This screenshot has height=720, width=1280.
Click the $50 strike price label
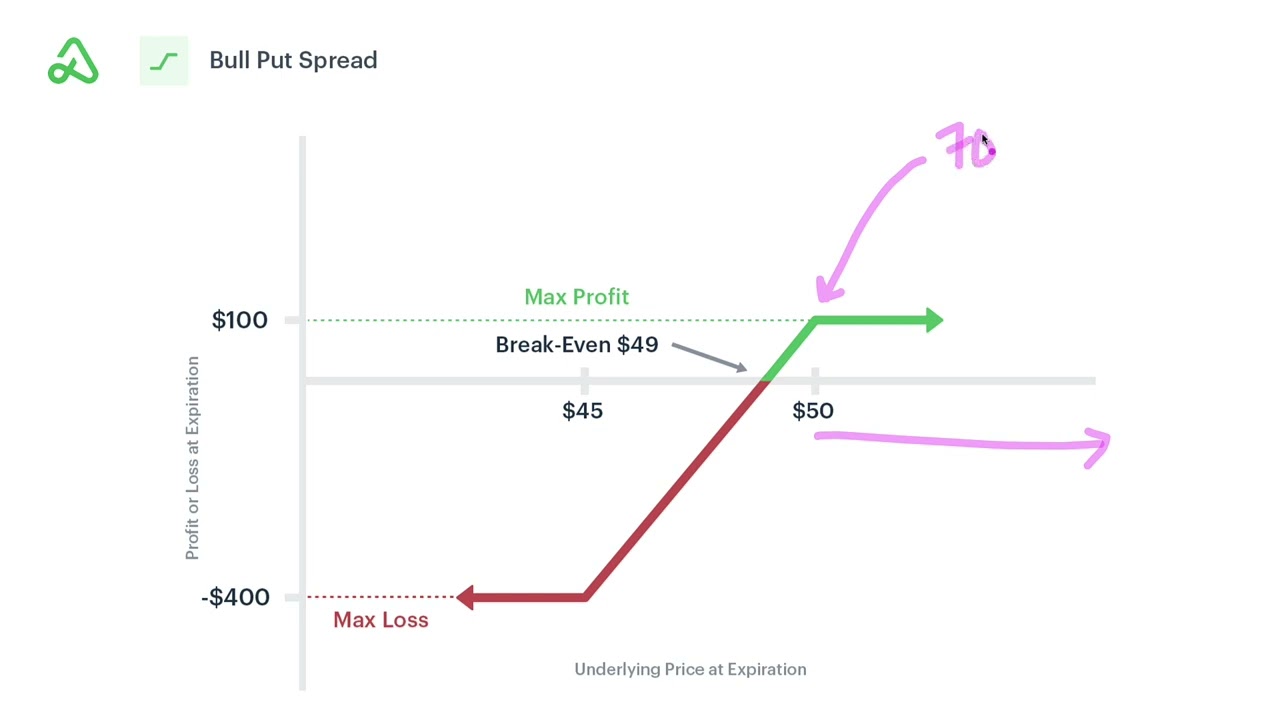click(x=813, y=411)
